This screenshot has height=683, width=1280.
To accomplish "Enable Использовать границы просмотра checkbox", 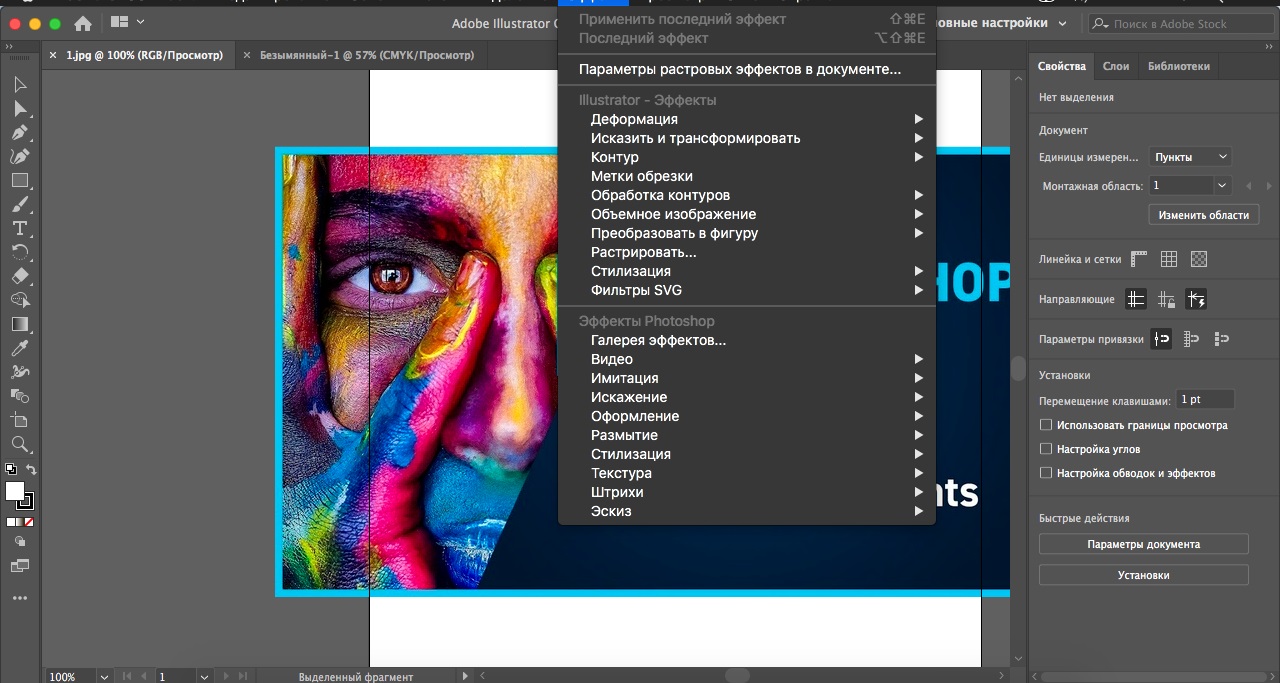I will pos(1046,425).
